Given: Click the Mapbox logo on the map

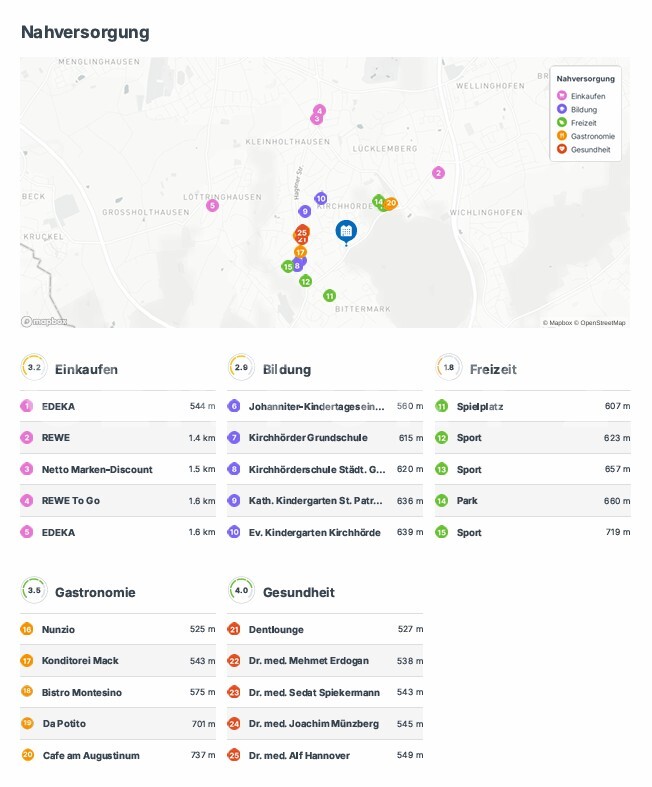Looking at the screenshot, I should [x=45, y=321].
